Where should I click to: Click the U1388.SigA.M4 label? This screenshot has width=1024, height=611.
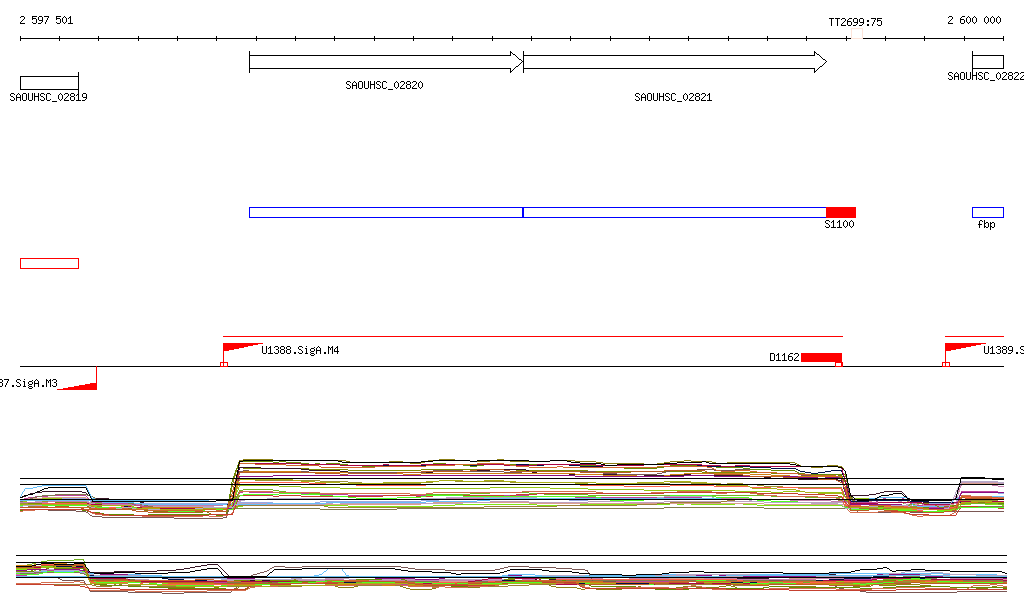pos(300,351)
